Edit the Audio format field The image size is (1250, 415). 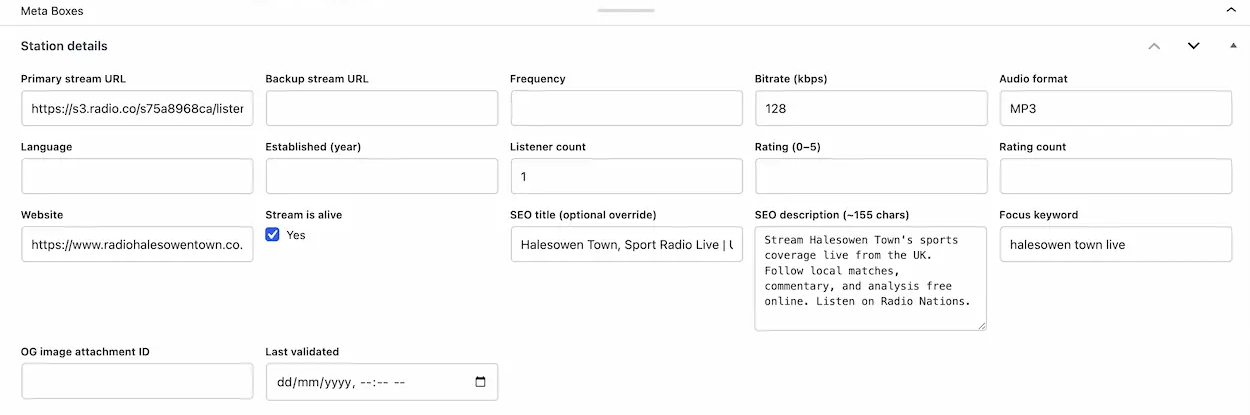click(x=1116, y=108)
